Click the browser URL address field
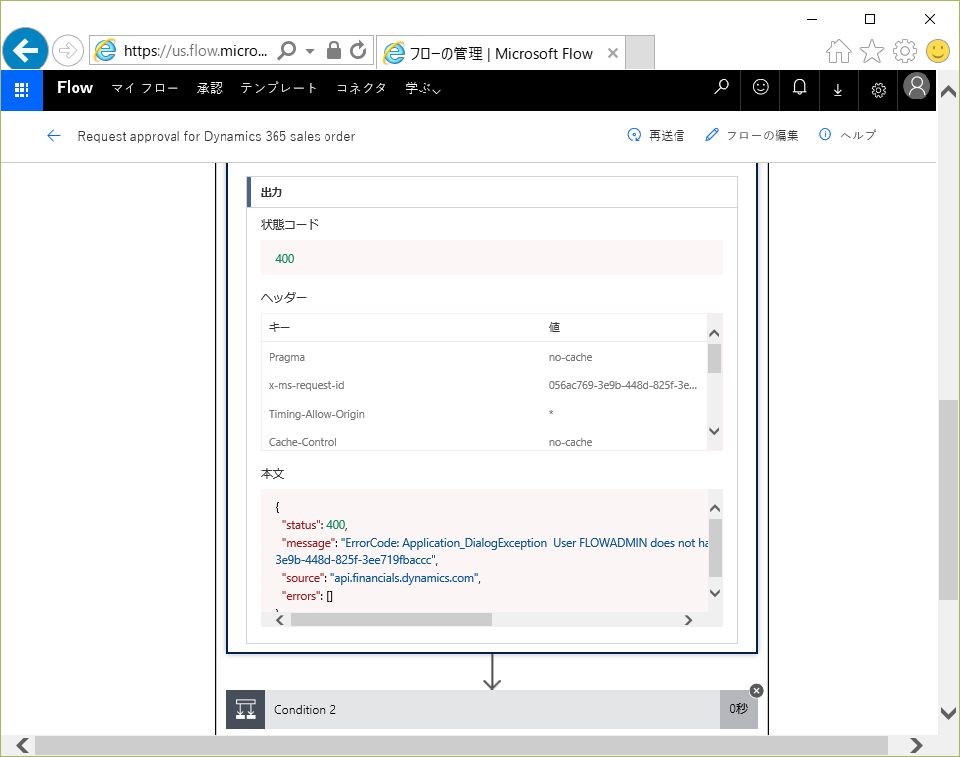Screen dimensions: 960x757 tap(195, 50)
